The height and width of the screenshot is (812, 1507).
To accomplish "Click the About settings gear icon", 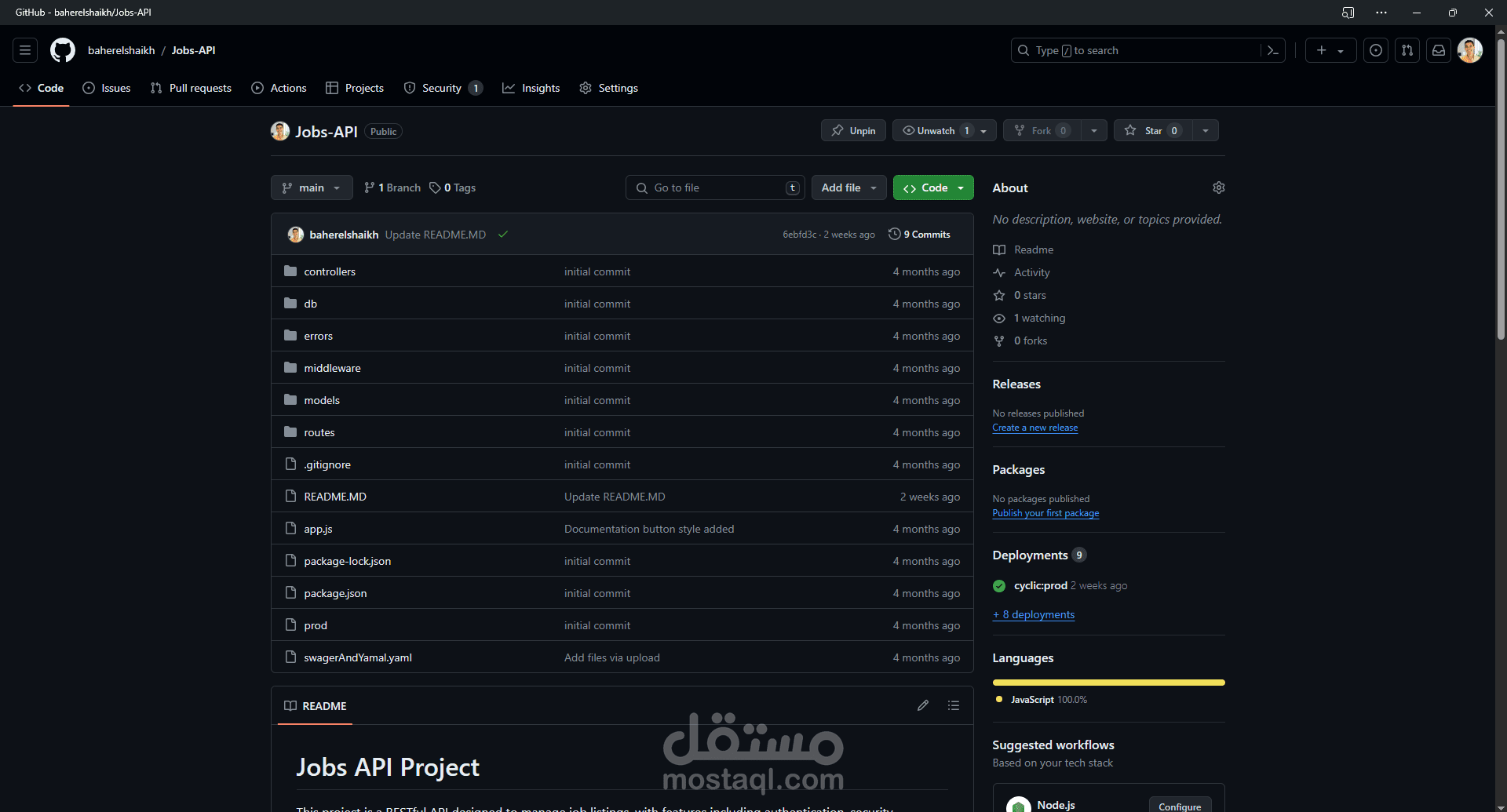I will point(1219,188).
